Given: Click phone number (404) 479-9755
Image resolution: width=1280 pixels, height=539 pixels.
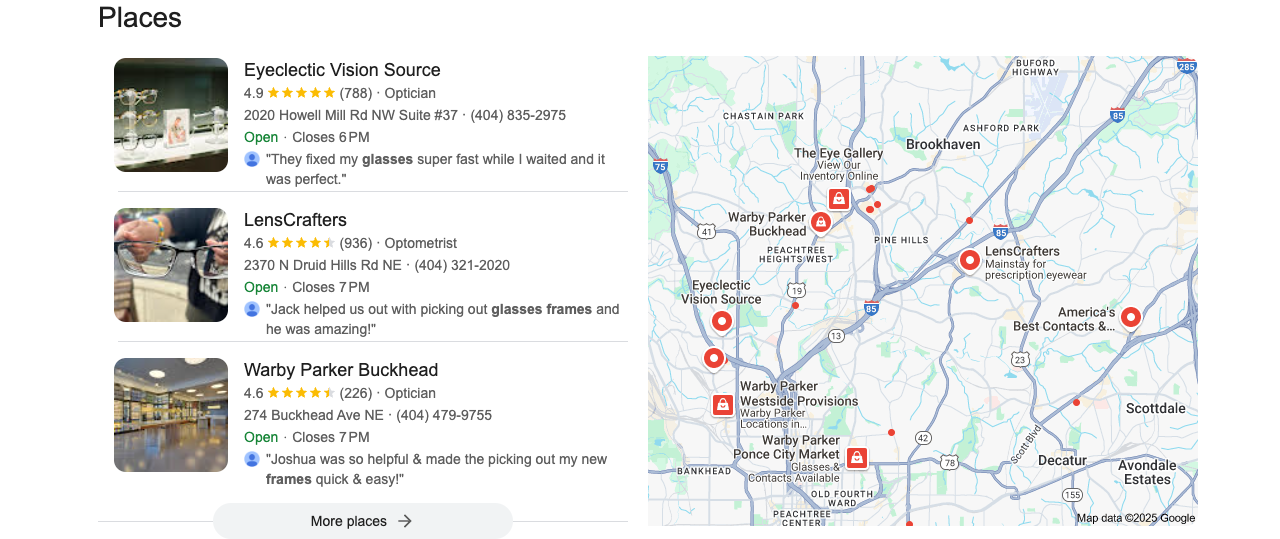Looking at the screenshot, I should [444, 415].
